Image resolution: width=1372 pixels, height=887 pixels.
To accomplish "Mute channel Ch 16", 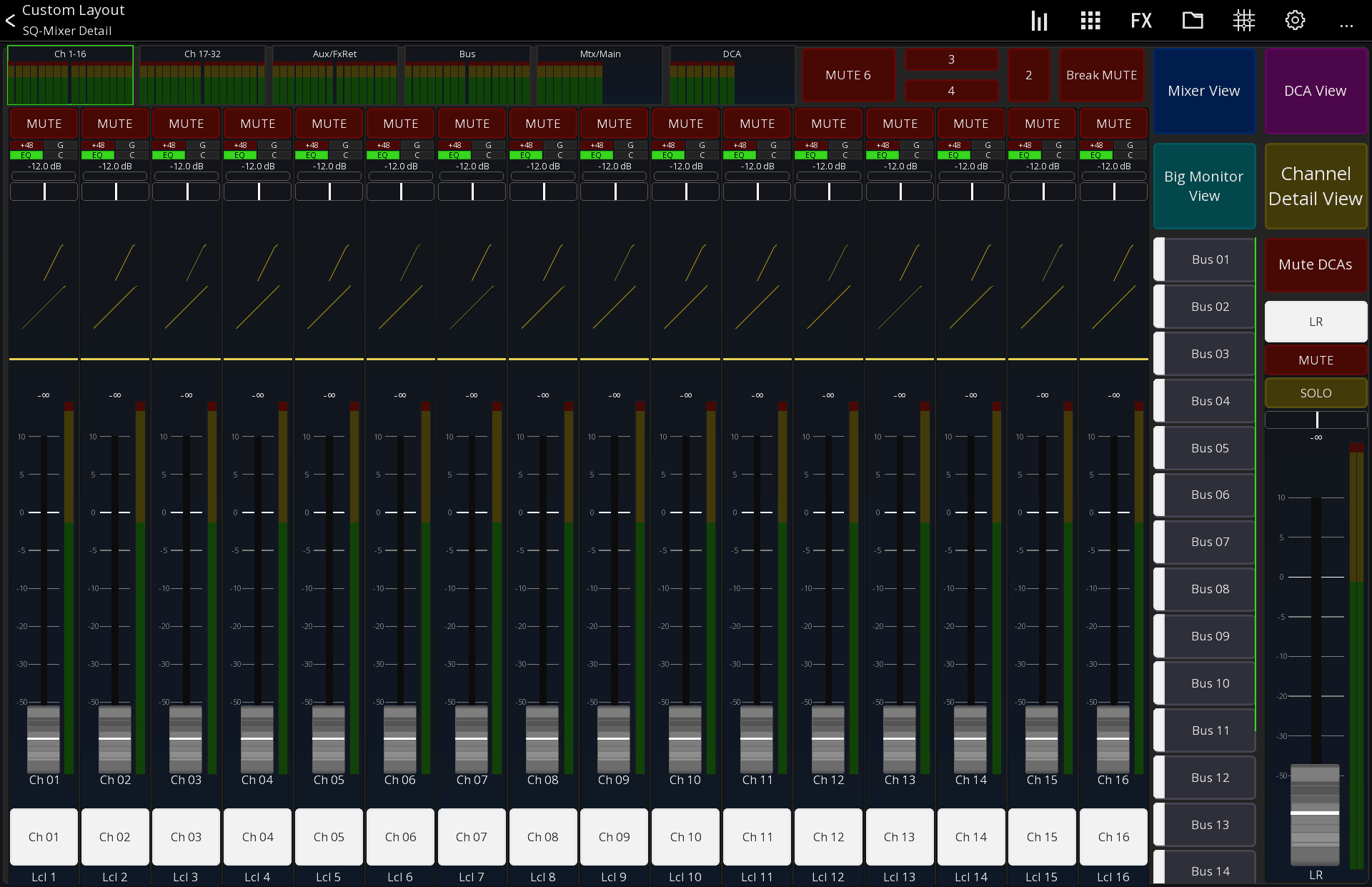I will tap(1113, 124).
